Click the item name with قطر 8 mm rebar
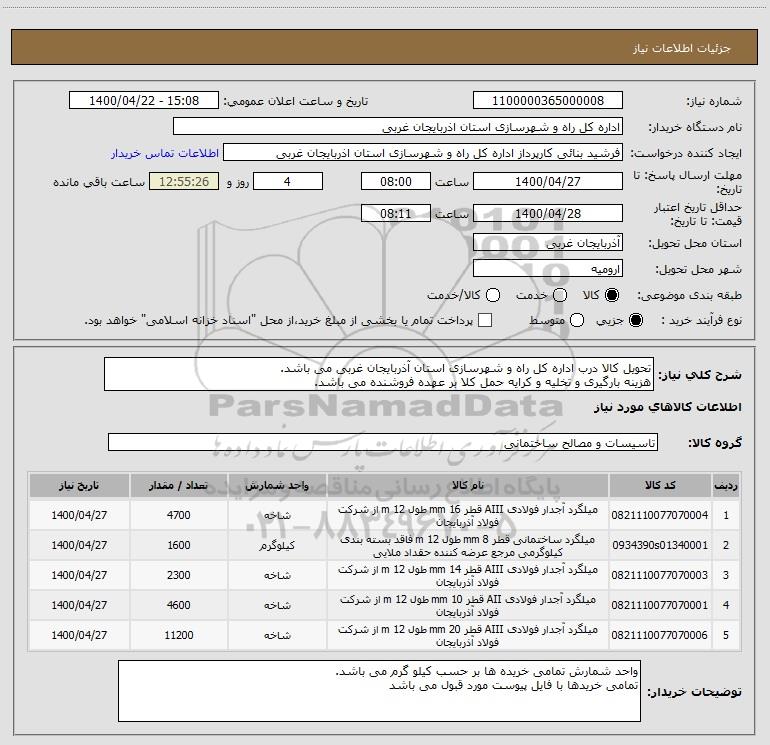 (x=468, y=546)
